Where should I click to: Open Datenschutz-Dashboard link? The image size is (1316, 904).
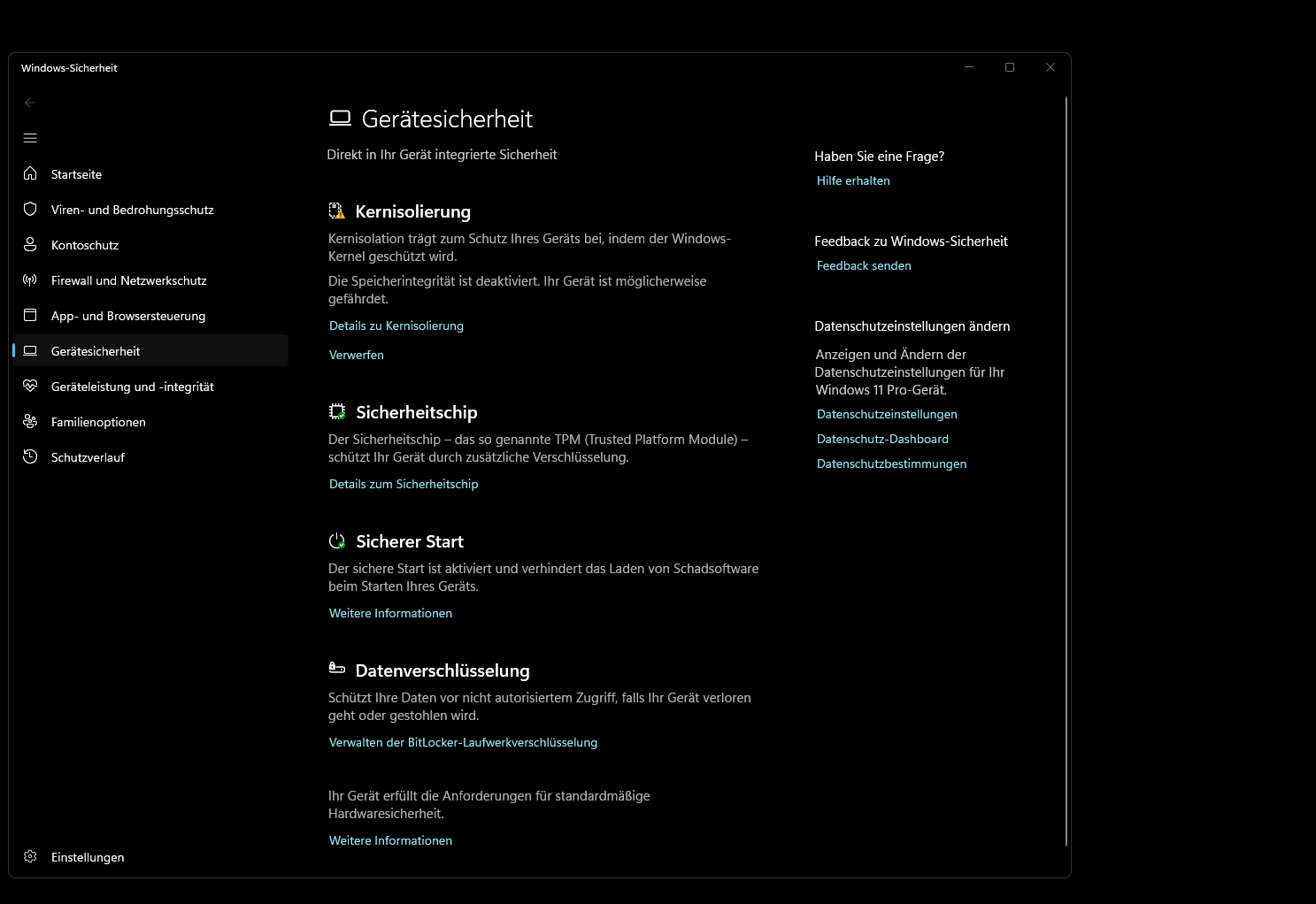pos(882,439)
